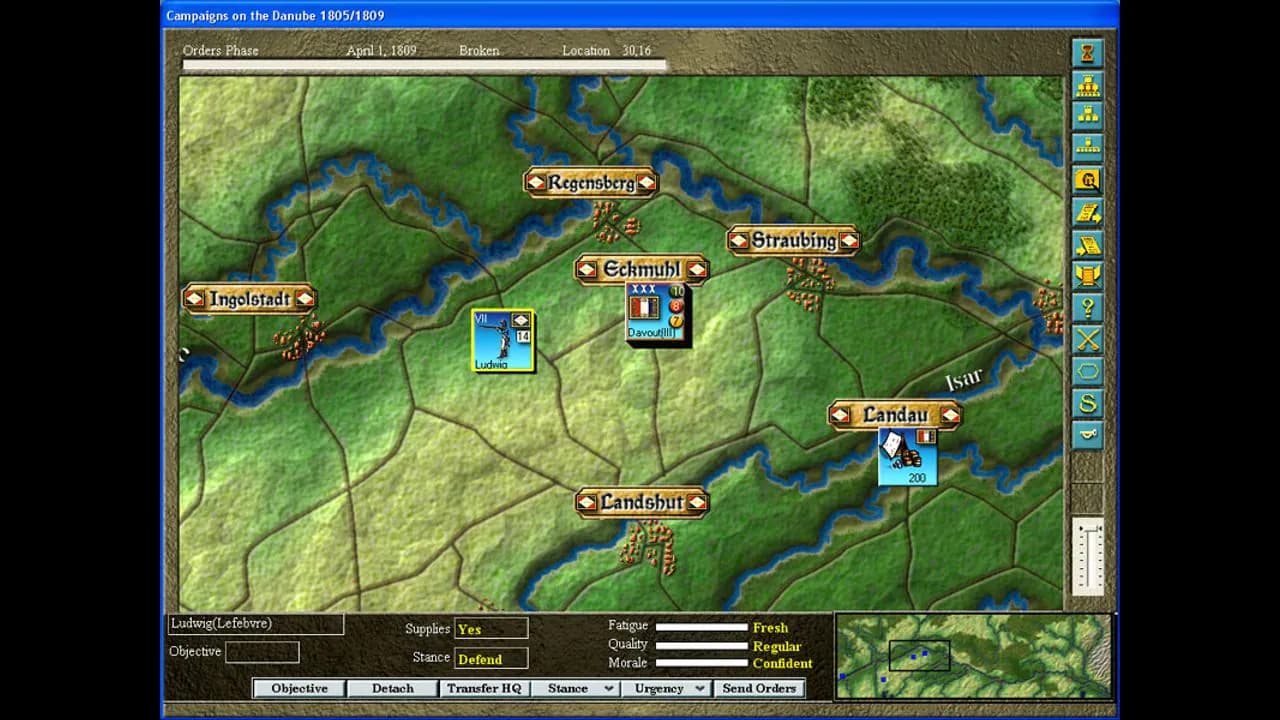Click the Quality level bar
1280x720 pixels.
(702, 645)
